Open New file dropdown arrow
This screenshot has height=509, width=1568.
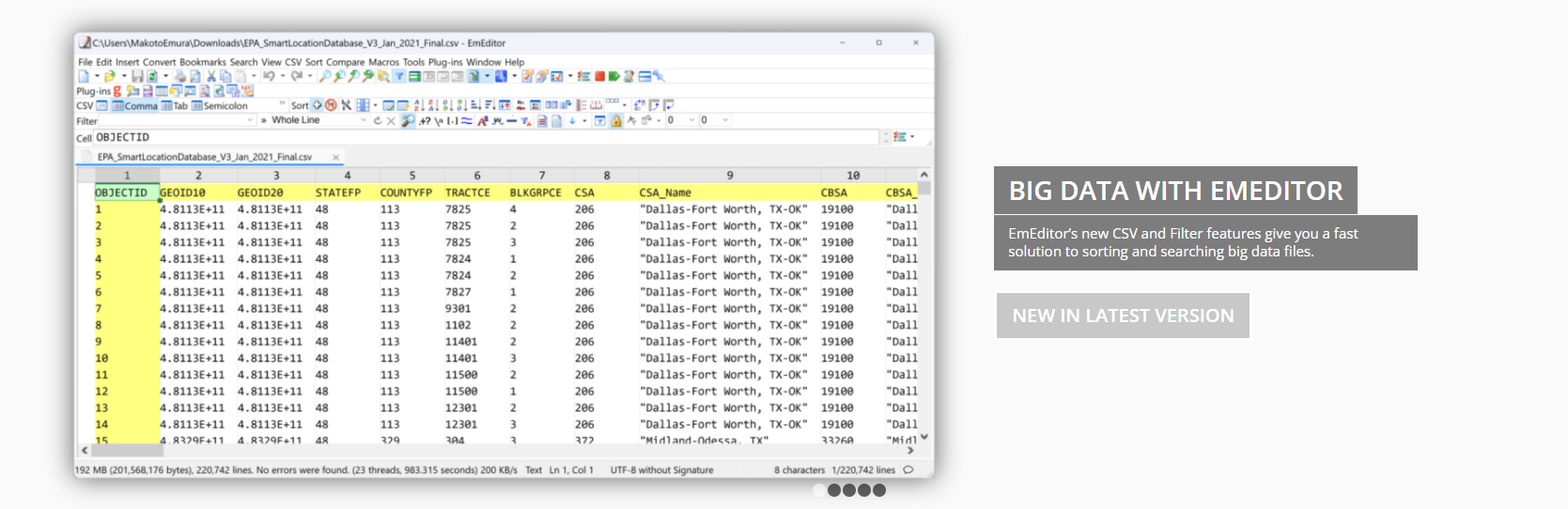(97, 76)
